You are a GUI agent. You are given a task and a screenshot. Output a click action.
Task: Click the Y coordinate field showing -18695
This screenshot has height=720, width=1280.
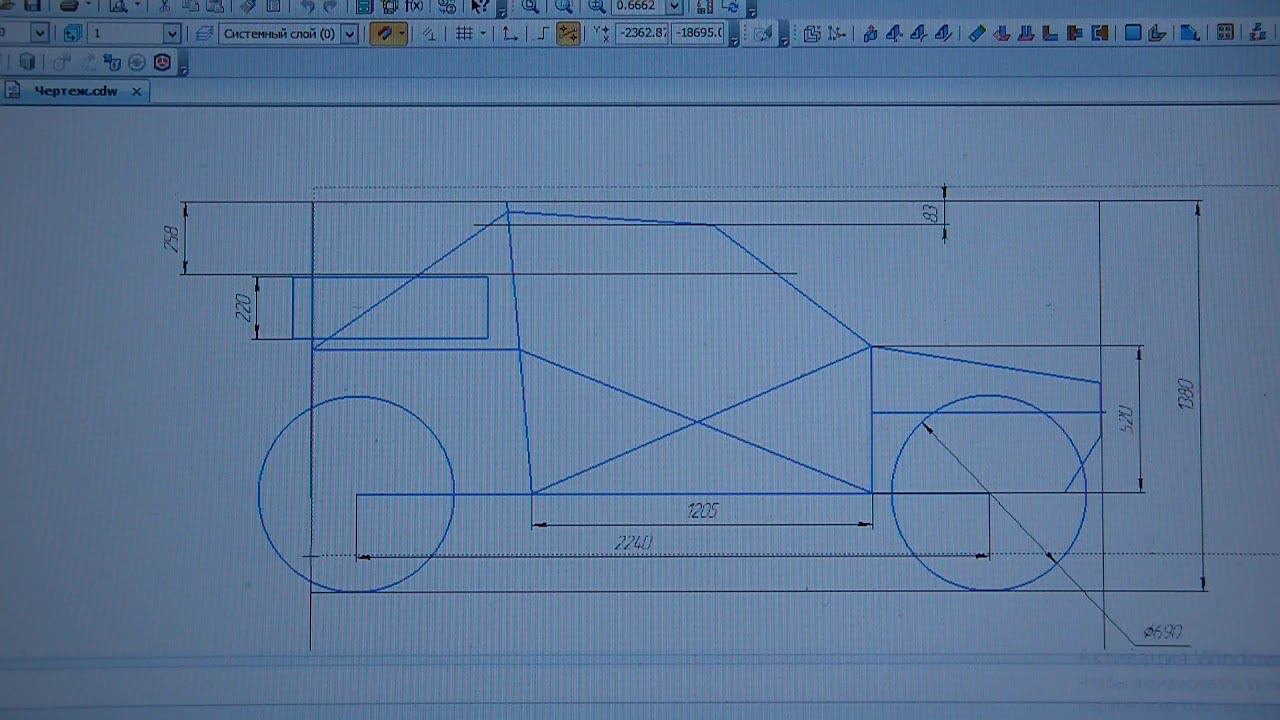tap(698, 33)
